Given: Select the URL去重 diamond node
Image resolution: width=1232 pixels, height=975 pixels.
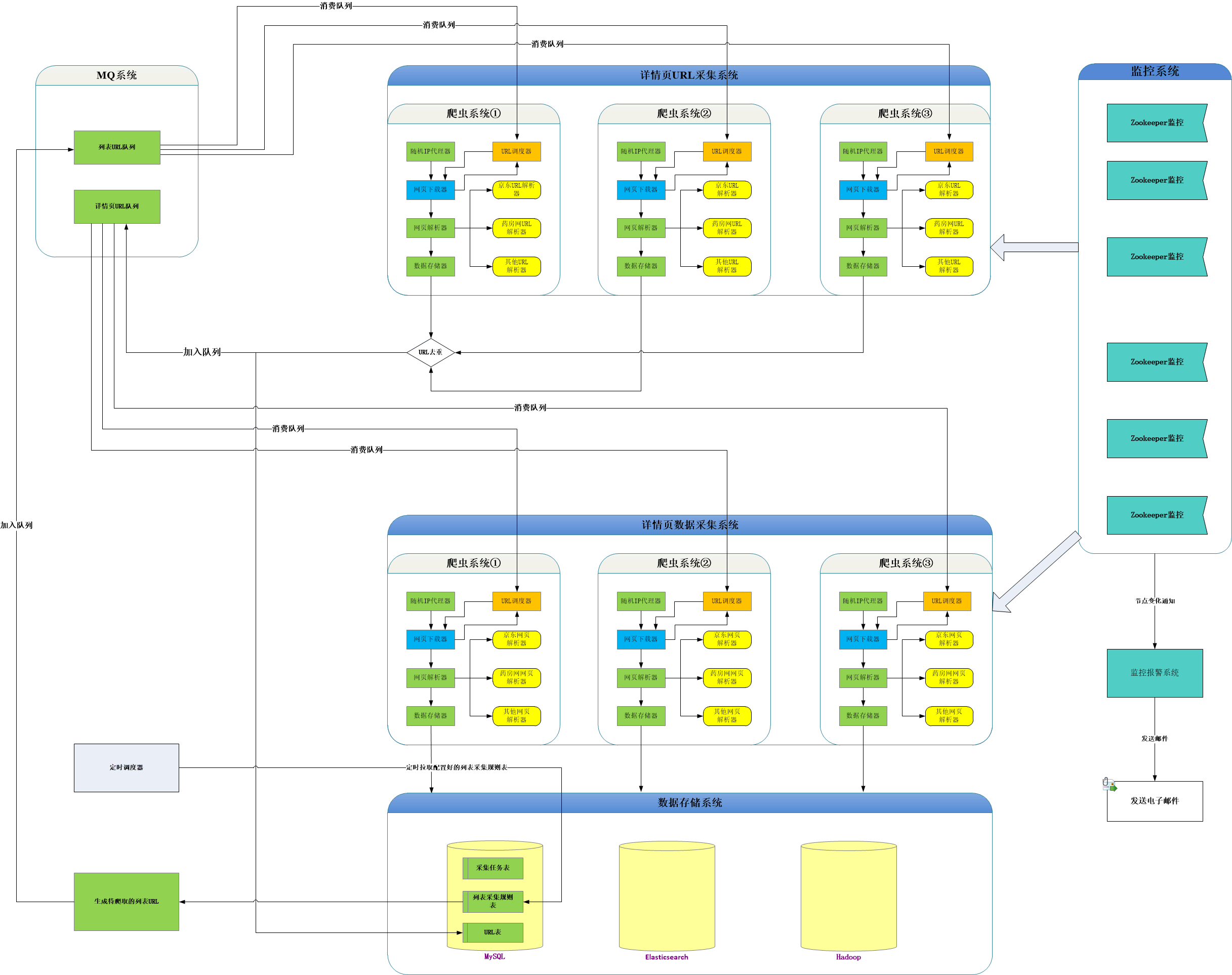Looking at the screenshot, I should pyautogui.click(x=430, y=352).
